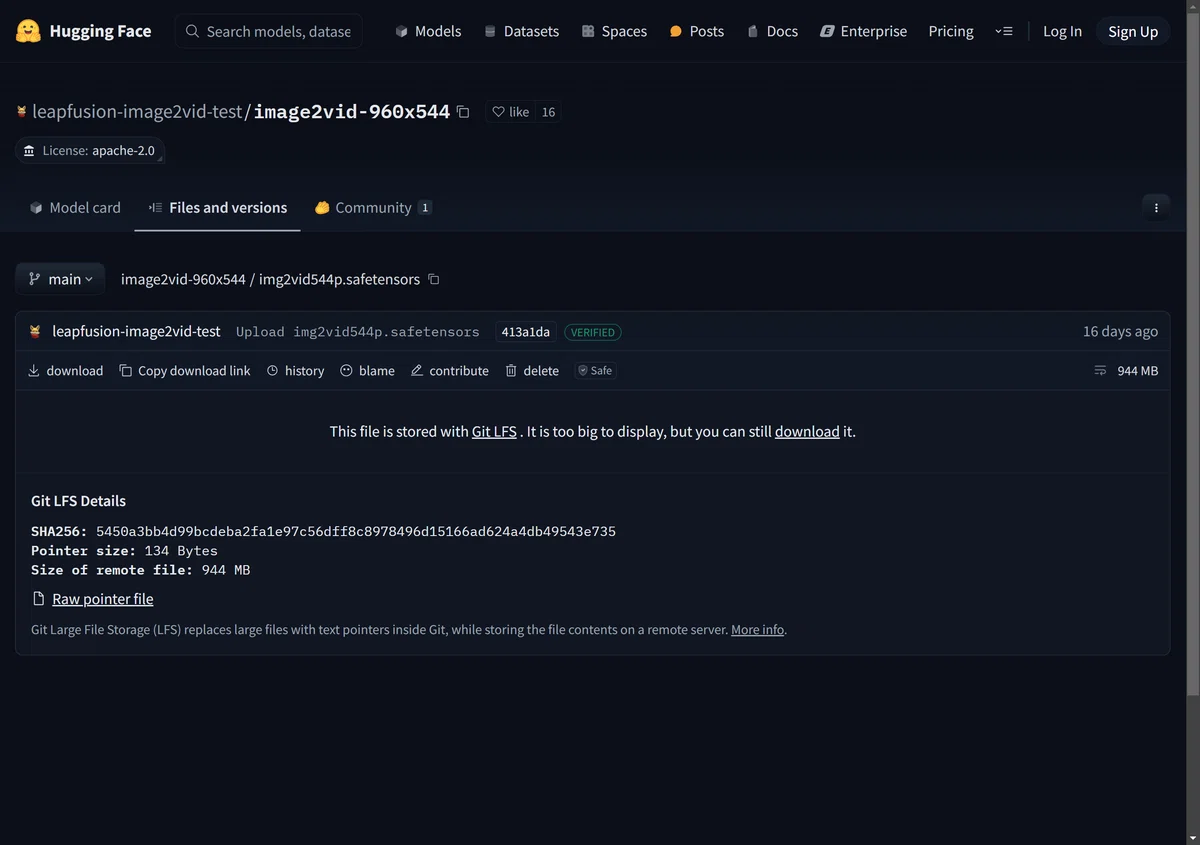Click the License apache-2.0 tag

(x=90, y=150)
